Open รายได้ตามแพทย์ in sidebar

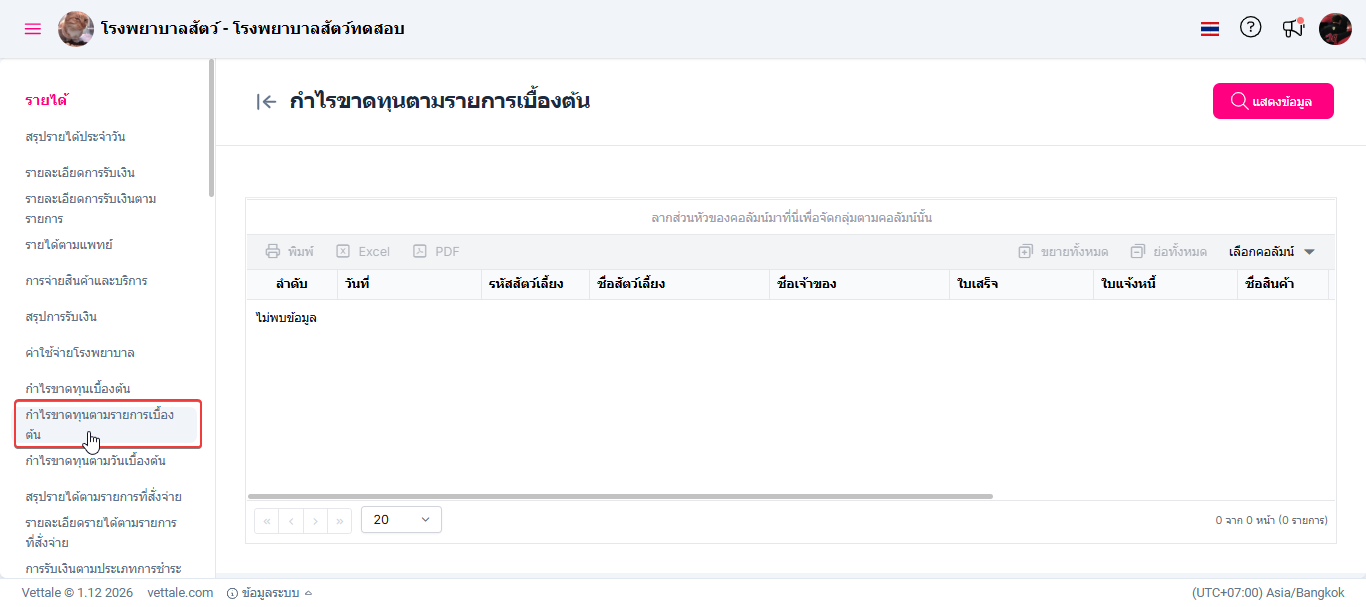(67, 245)
